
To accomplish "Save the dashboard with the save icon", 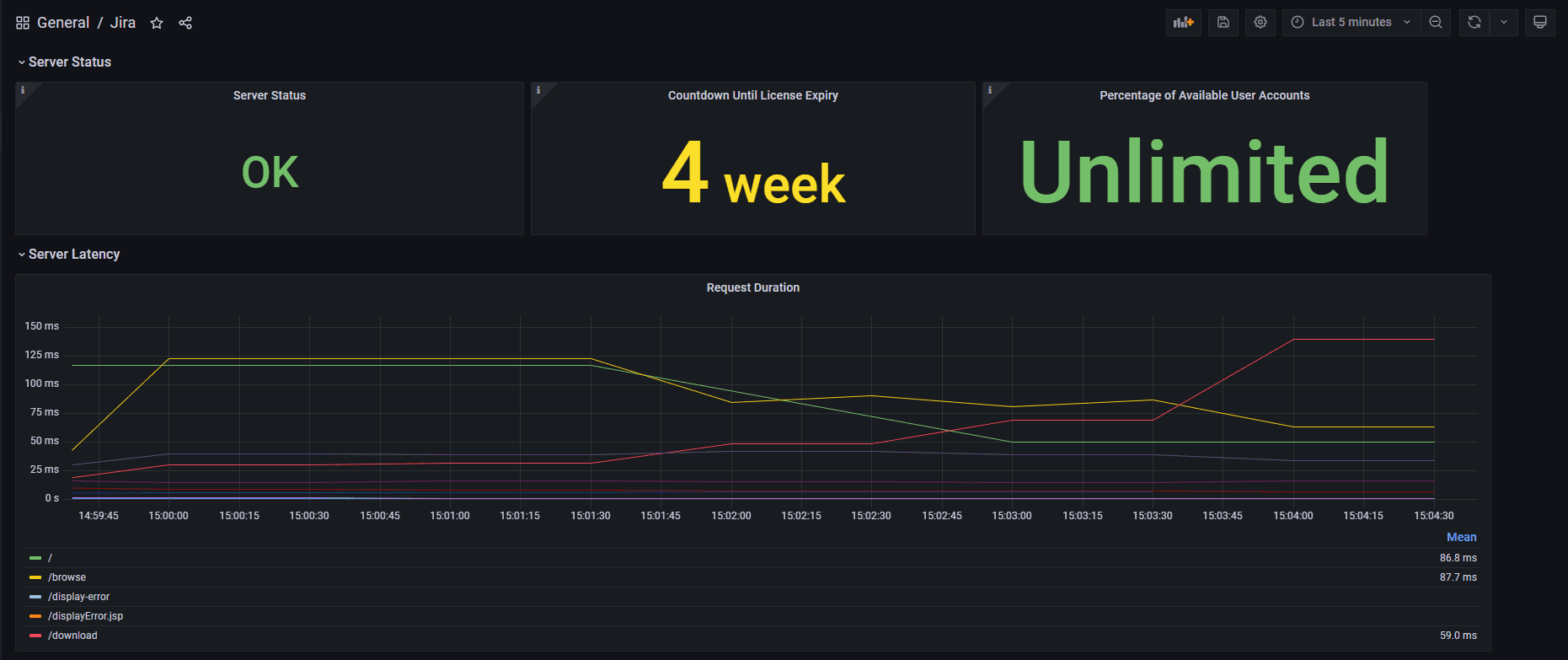I will [1223, 23].
